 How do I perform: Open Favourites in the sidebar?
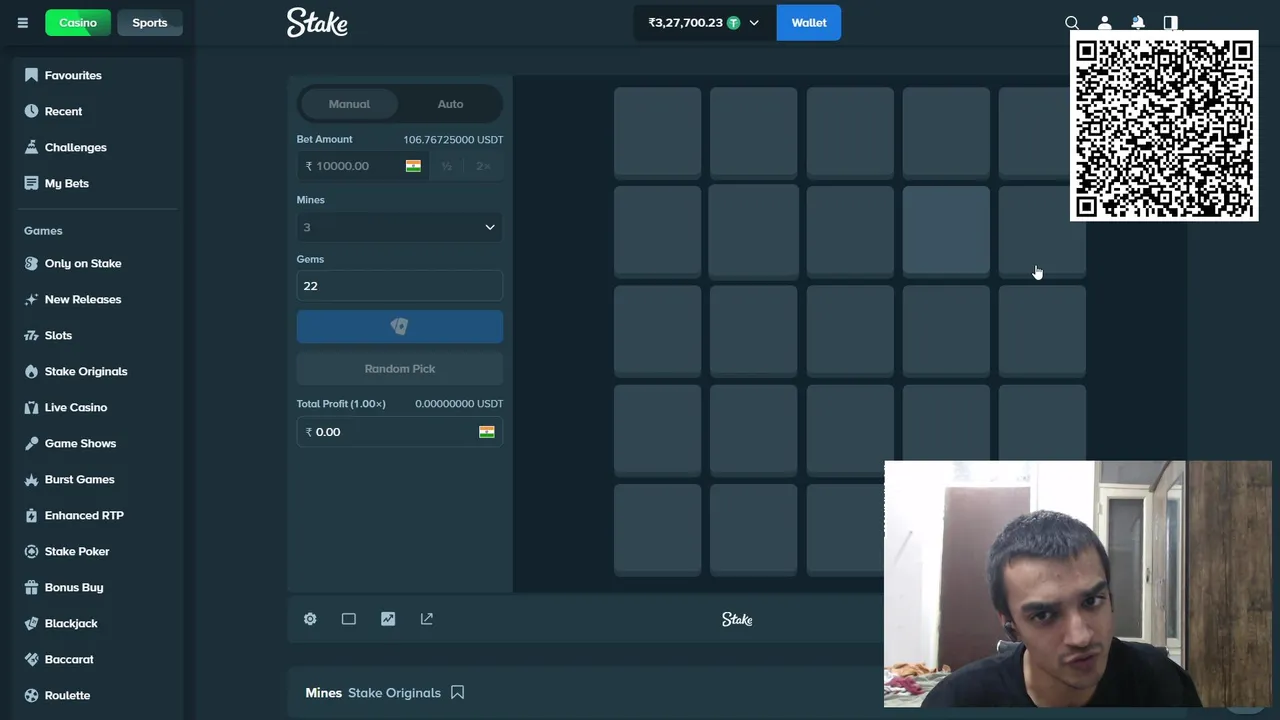73,75
